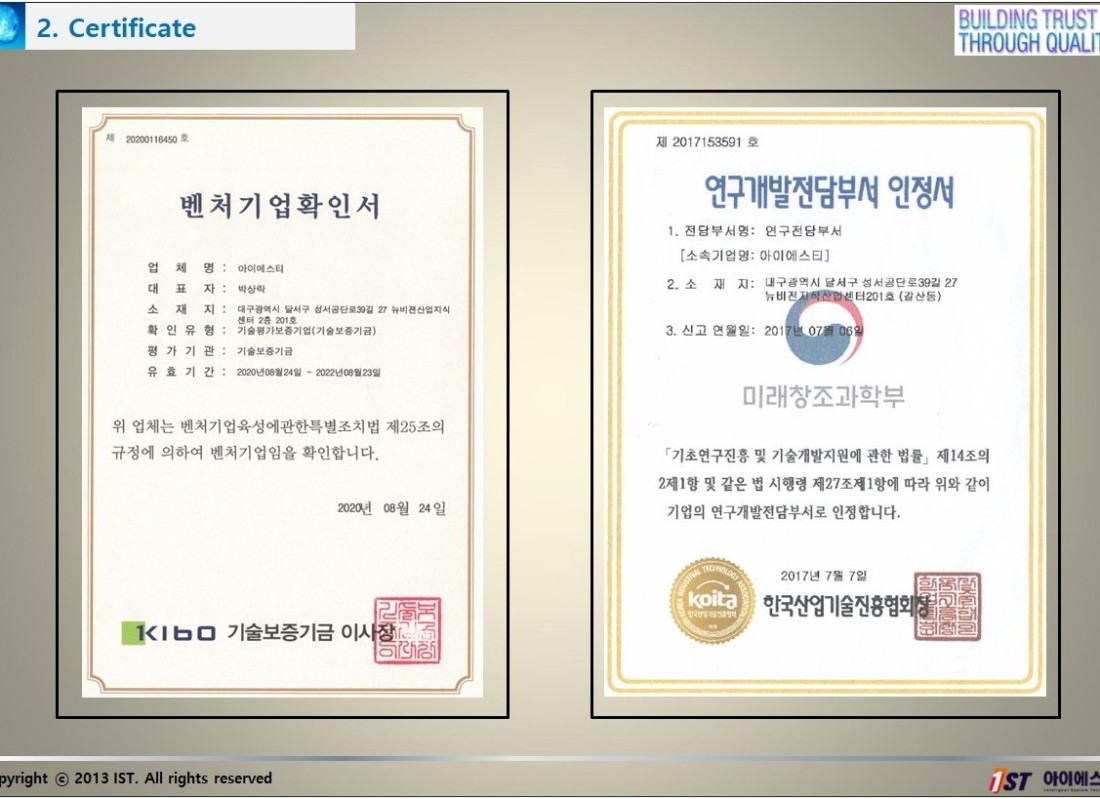Click the KIBO logo on the left certificate
The height and width of the screenshot is (799, 1100).
tap(168, 633)
